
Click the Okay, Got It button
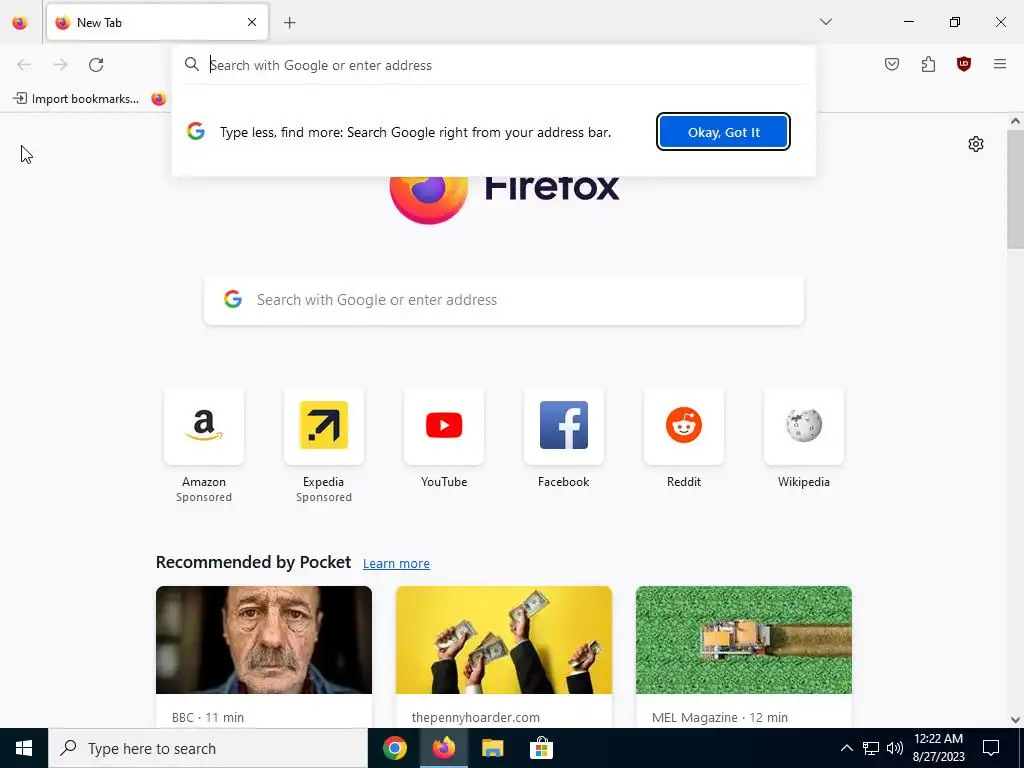tap(724, 132)
